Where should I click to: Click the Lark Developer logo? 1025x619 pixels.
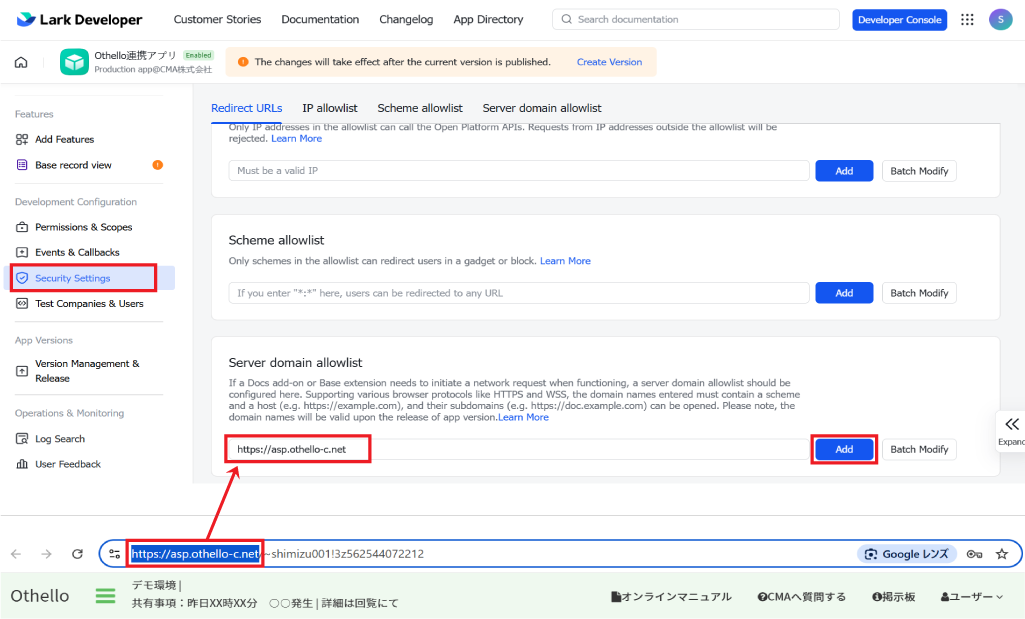click(79, 20)
